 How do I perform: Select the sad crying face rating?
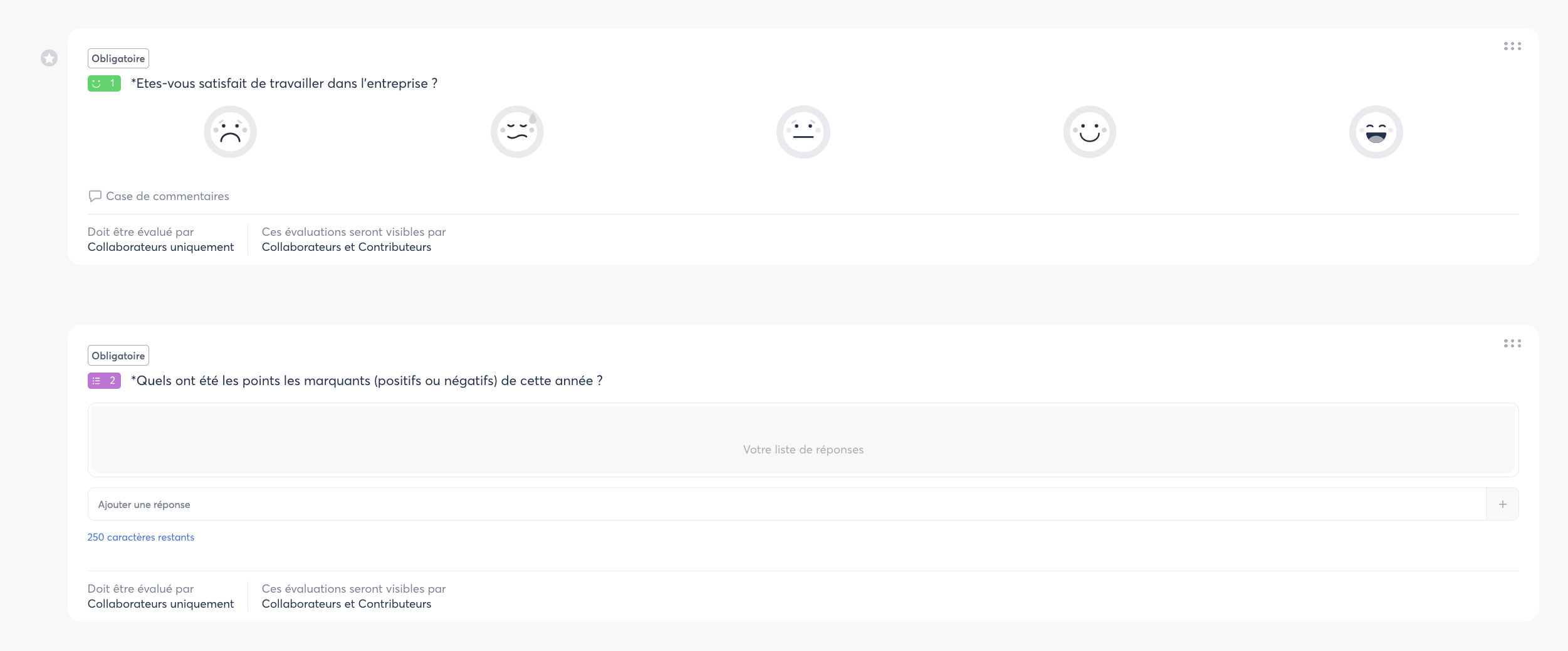tap(230, 132)
